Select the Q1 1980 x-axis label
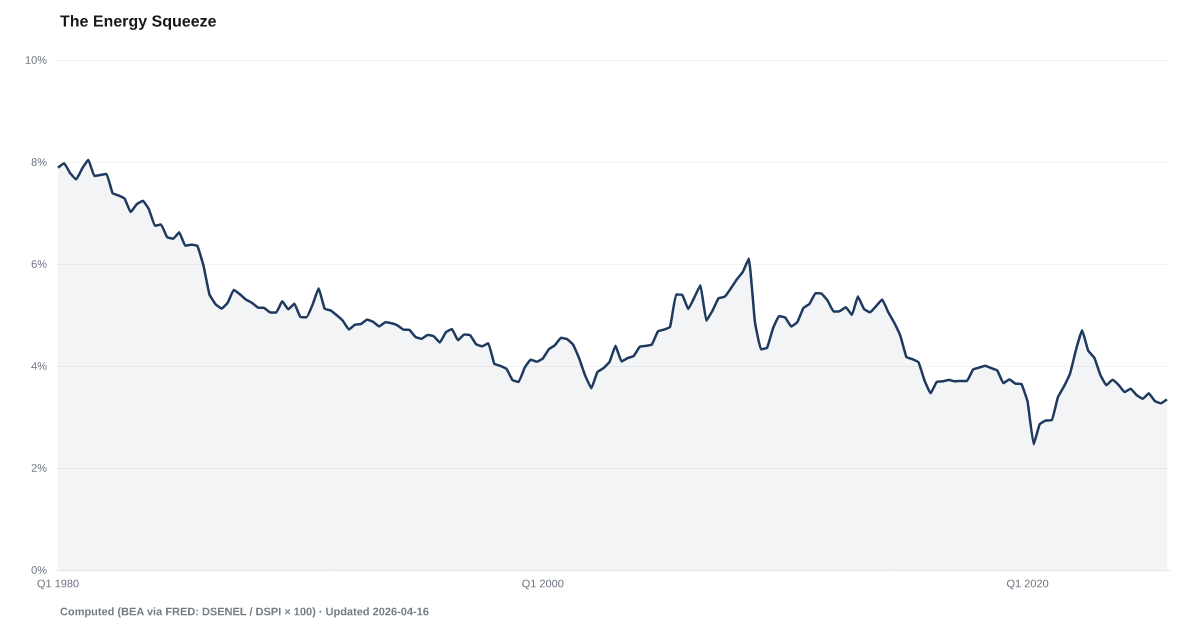 pyautogui.click(x=58, y=583)
